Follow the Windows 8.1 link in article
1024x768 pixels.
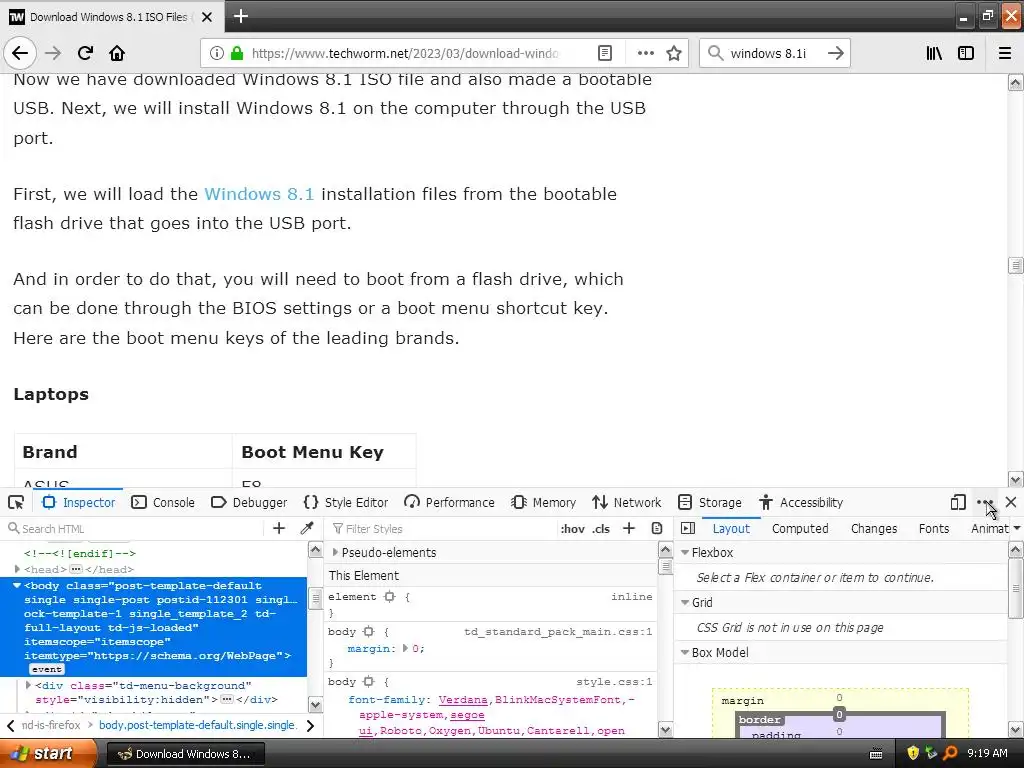point(259,194)
